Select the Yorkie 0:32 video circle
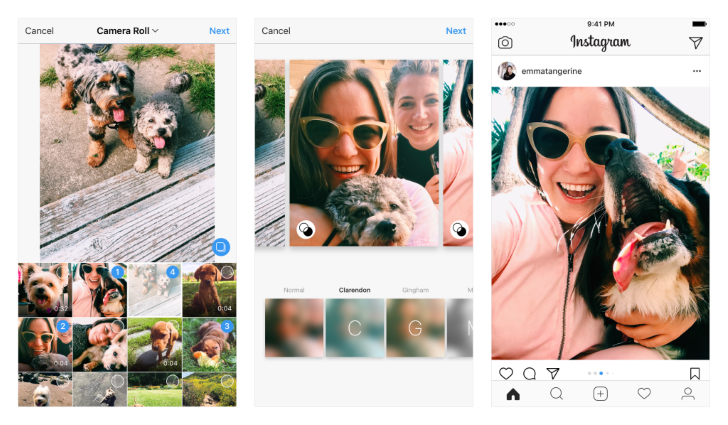 [63, 272]
